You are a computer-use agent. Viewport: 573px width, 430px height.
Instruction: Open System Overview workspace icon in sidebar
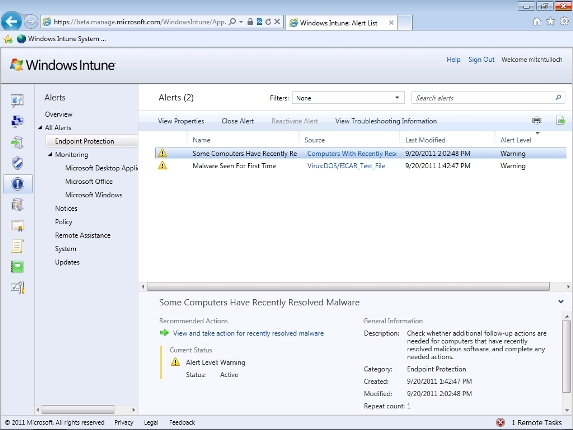point(17,100)
